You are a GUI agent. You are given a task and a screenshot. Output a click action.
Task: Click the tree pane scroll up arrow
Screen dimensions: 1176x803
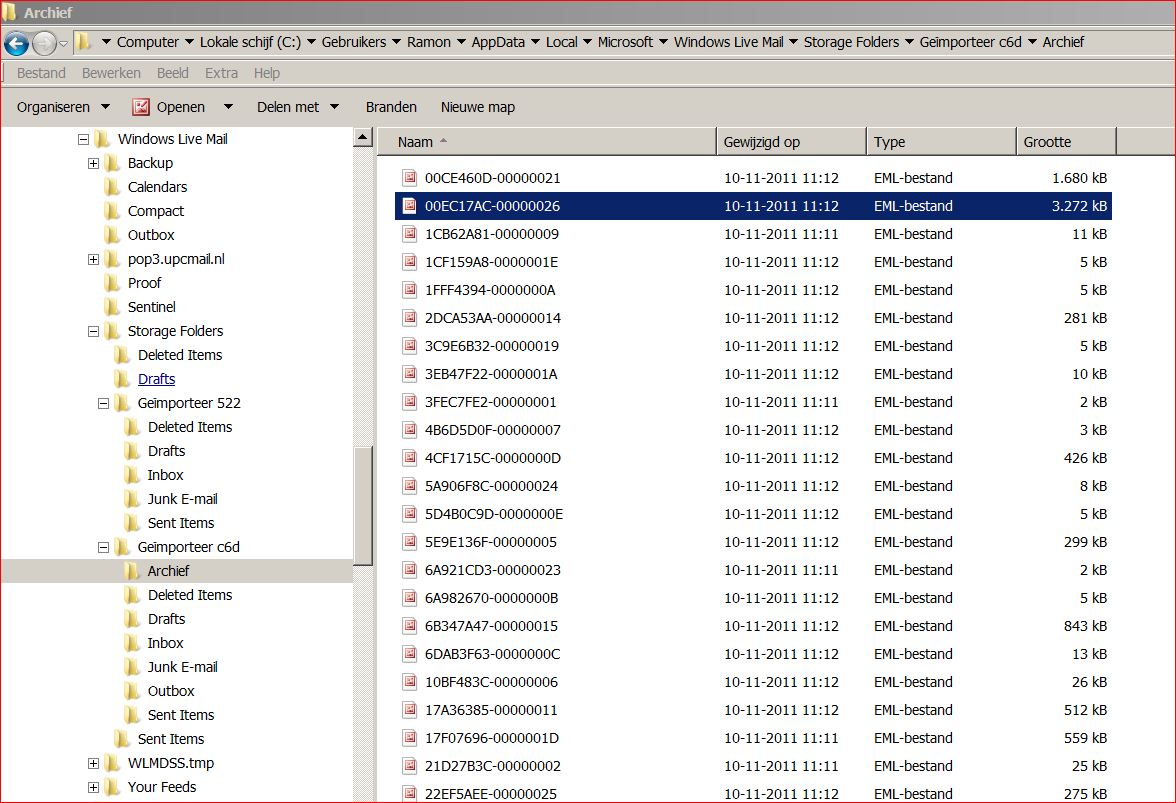(x=363, y=137)
